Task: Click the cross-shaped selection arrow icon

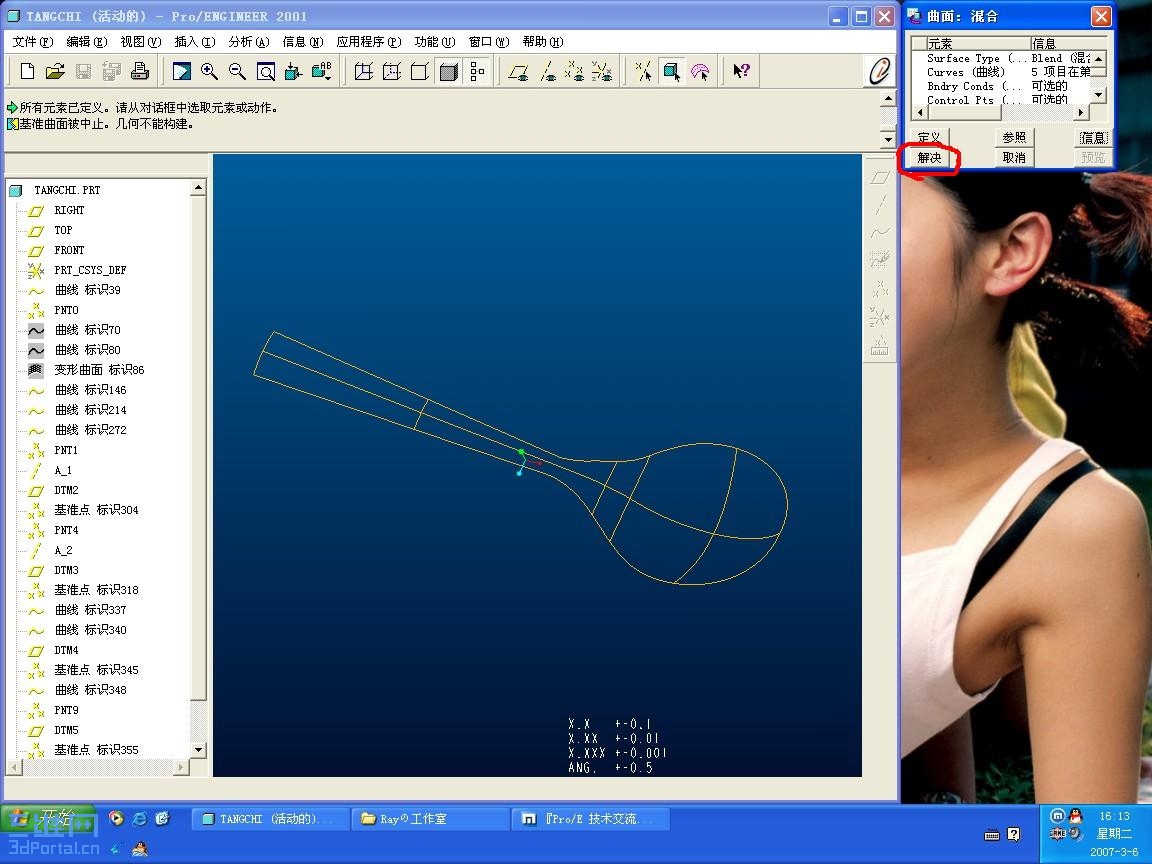Action: (644, 71)
